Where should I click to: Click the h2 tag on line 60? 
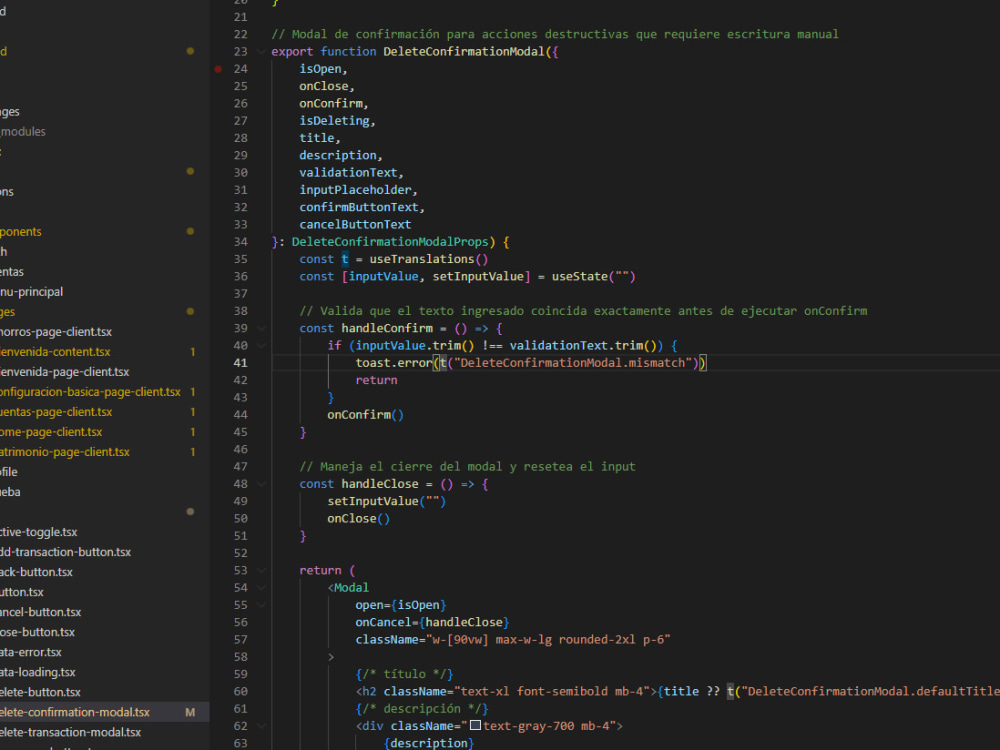coord(369,691)
